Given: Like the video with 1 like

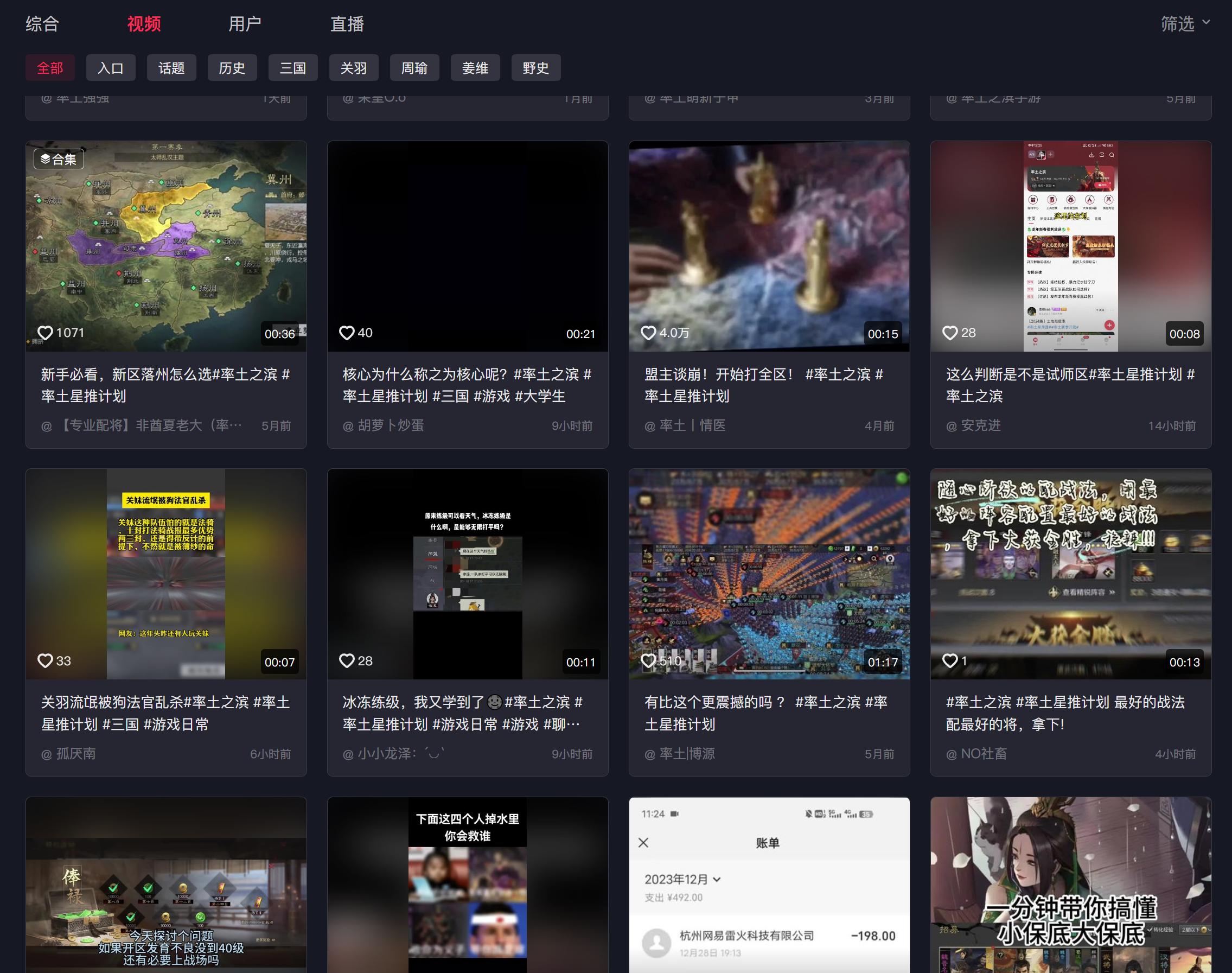Looking at the screenshot, I should [x=950, y=661].
